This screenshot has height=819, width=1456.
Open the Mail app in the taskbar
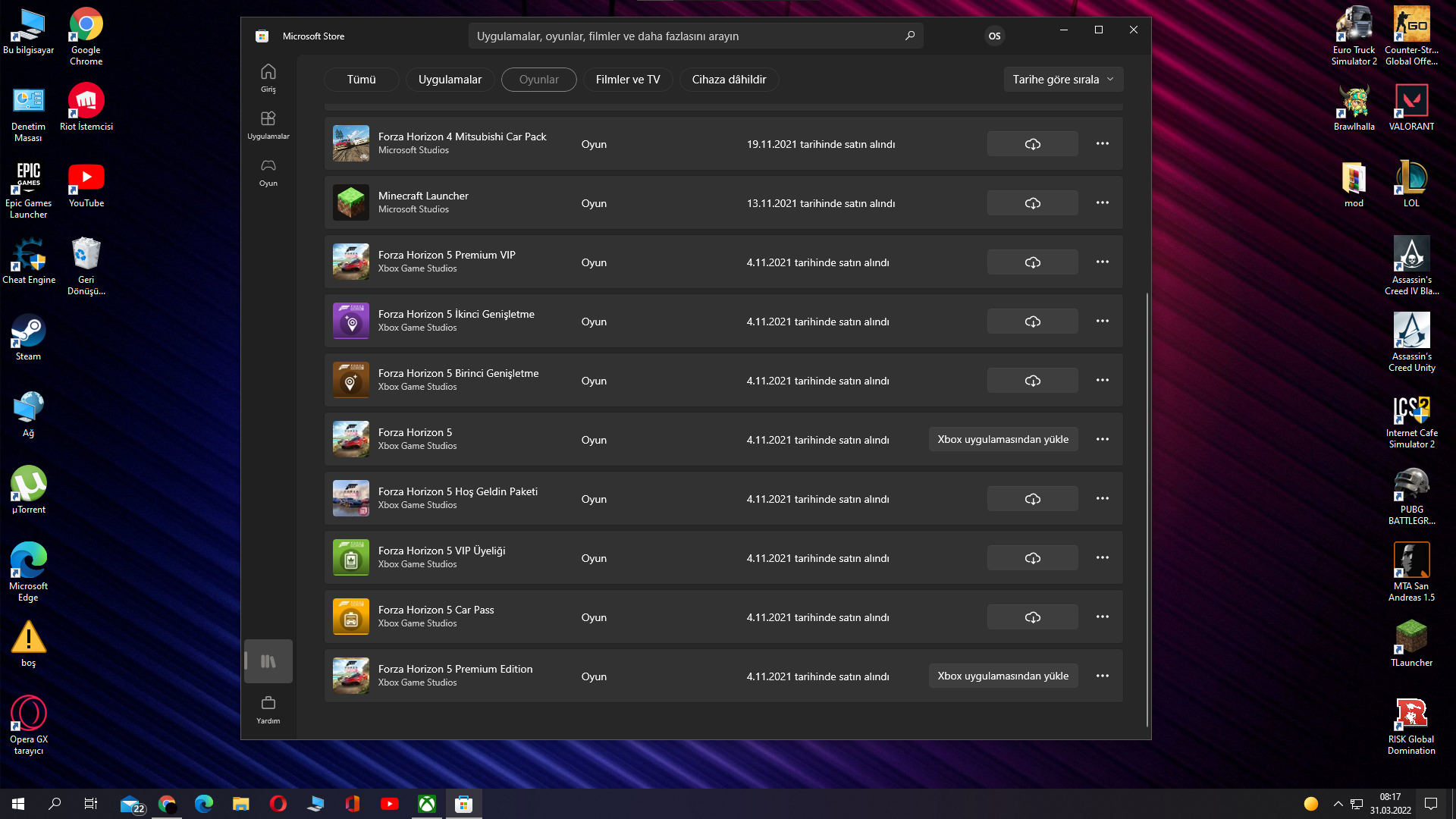coord(131,804)
